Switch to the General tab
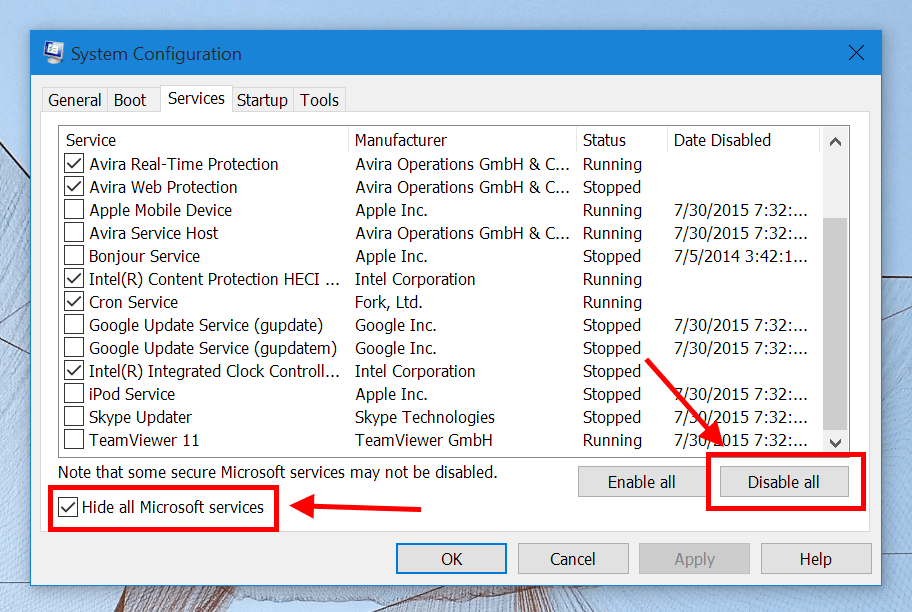 click(x=74, y=100)
